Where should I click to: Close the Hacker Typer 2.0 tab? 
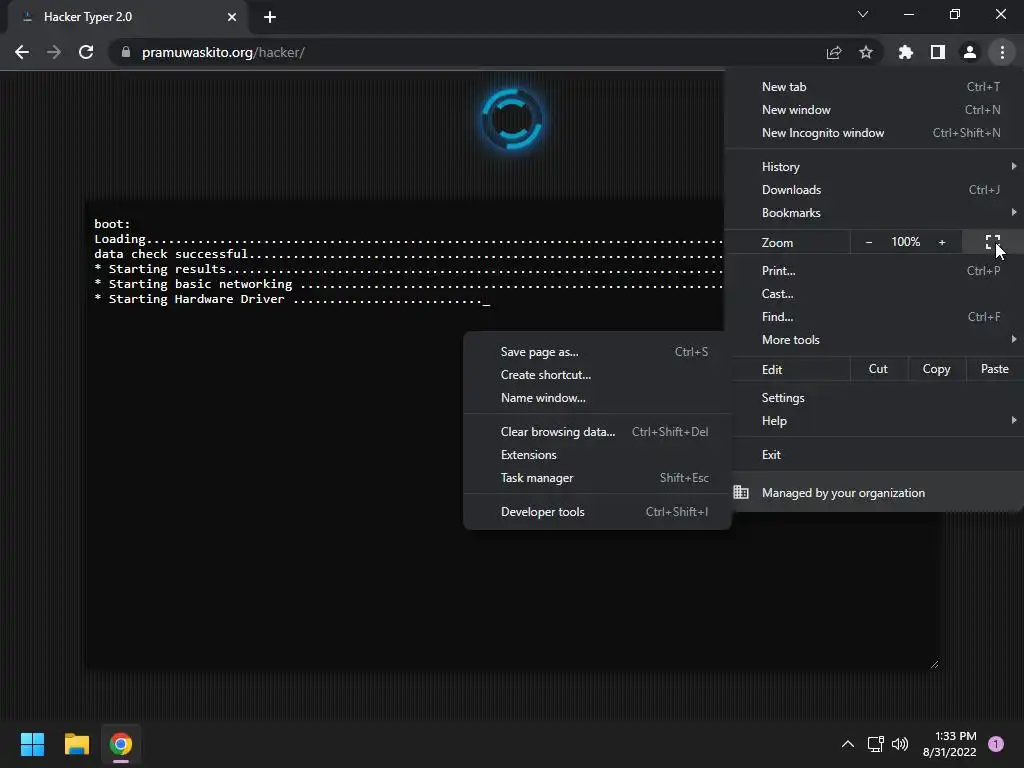pyautogui.click(x=232, y=17)
